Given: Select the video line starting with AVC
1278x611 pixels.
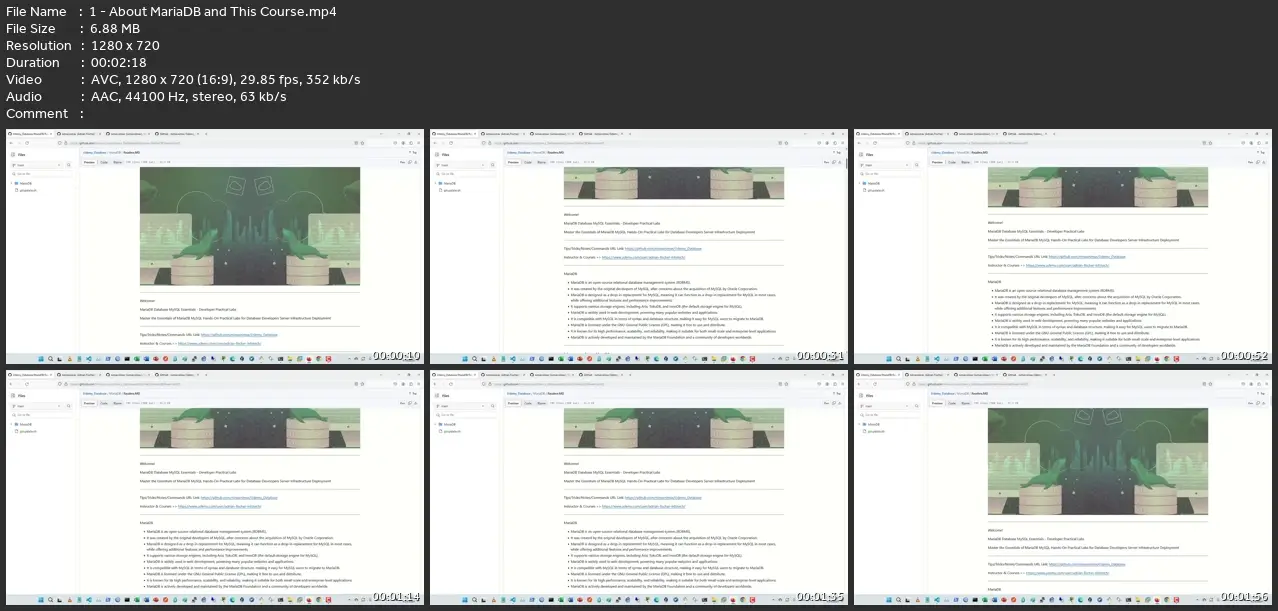Looking at the screenshot, I should [x=224, y=80].
